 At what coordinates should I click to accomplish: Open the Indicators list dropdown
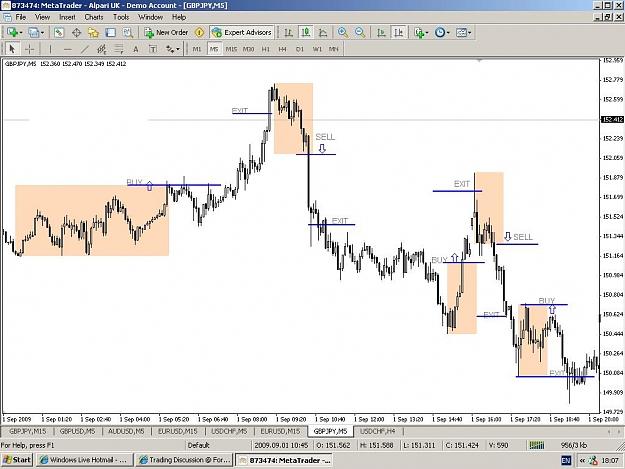(421, 32)
